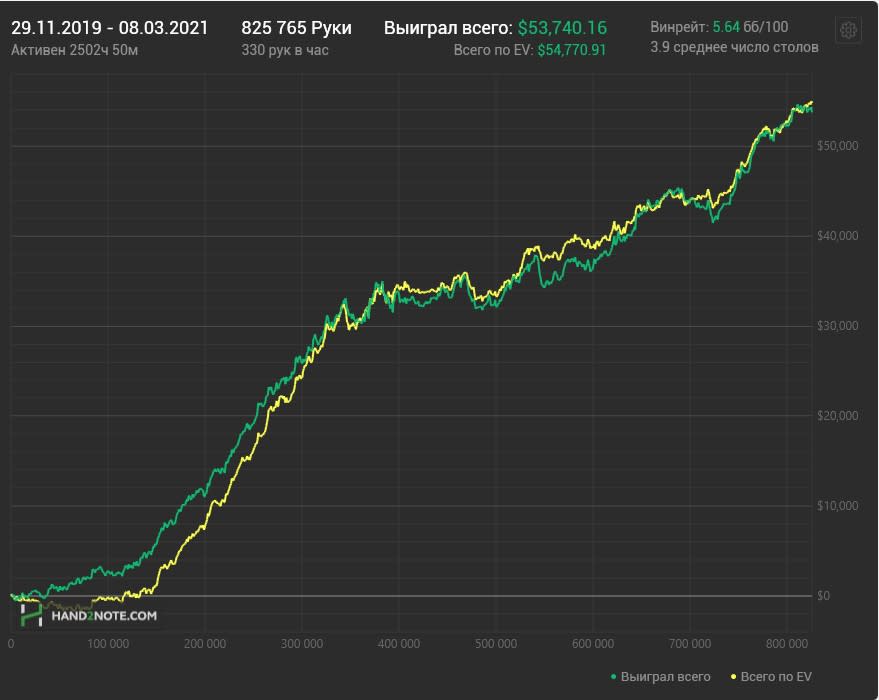879x700 pixels.
Task: Click the $10,000 y-axis label
Action: point(837,506)
